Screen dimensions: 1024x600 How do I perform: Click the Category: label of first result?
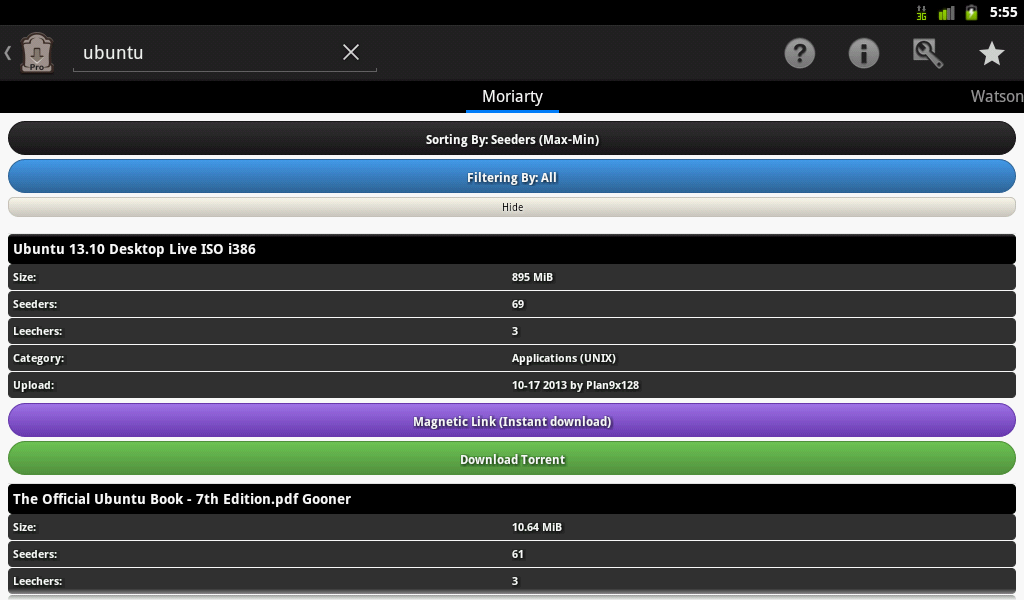(39, 358)
